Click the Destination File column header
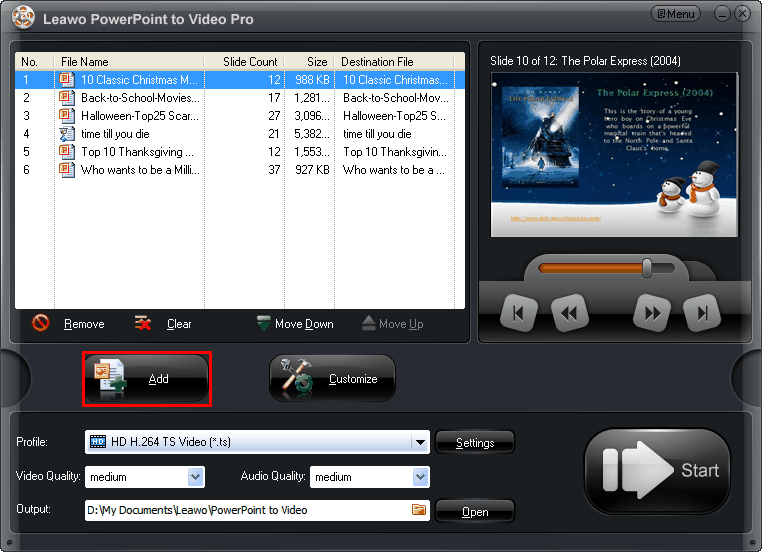 (395, 62)
